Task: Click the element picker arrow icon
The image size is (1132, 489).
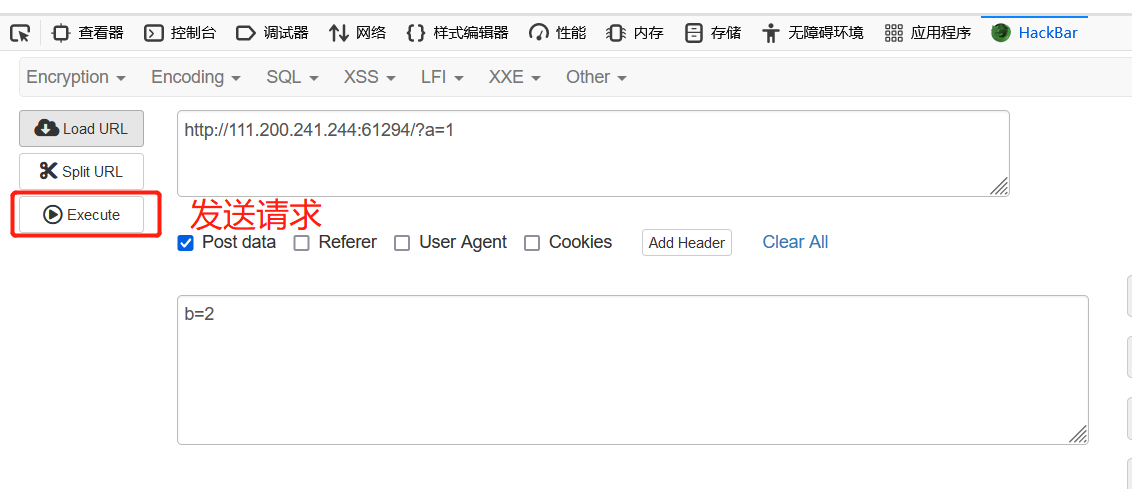Action: click(x=20, y=33)
